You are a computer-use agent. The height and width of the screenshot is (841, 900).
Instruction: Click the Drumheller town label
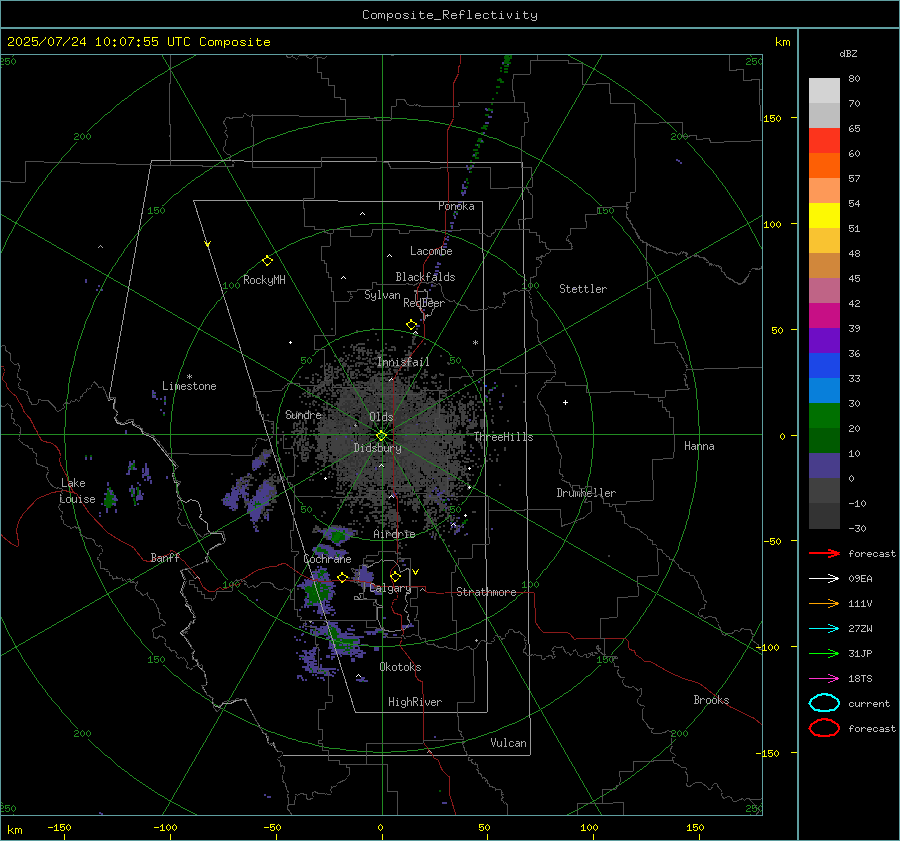pyautogui.click(x=586, y=493)
